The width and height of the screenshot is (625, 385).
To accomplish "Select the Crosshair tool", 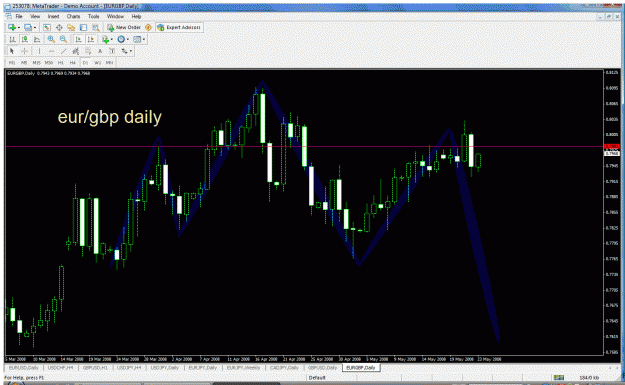I will point(24,51).
